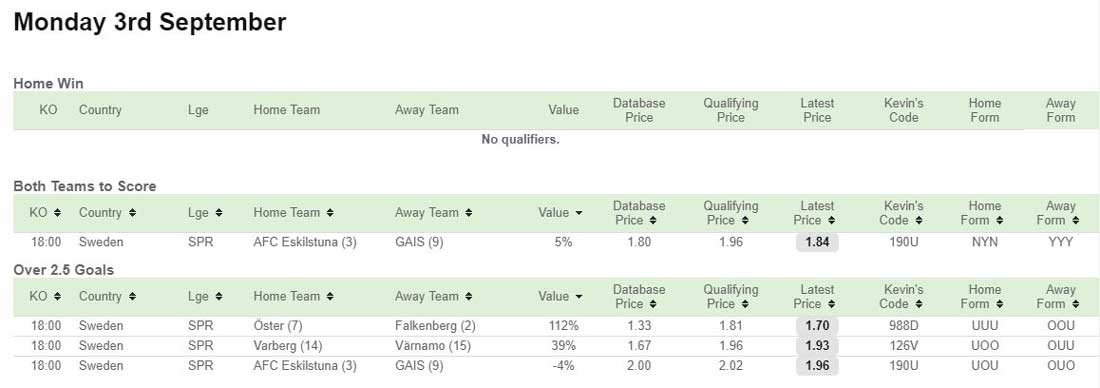Click the 1.93 latest price for Varberg

[817, 346]
